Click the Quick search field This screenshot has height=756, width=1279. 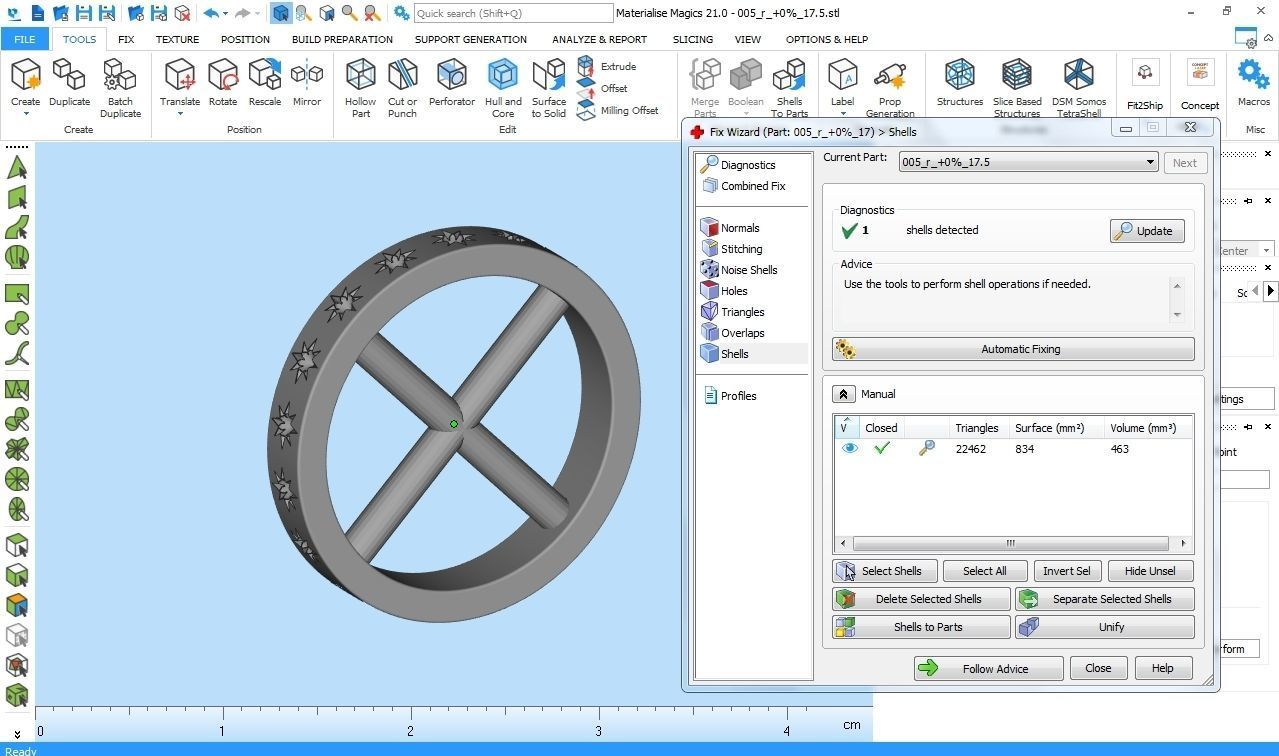pos(513,13)
